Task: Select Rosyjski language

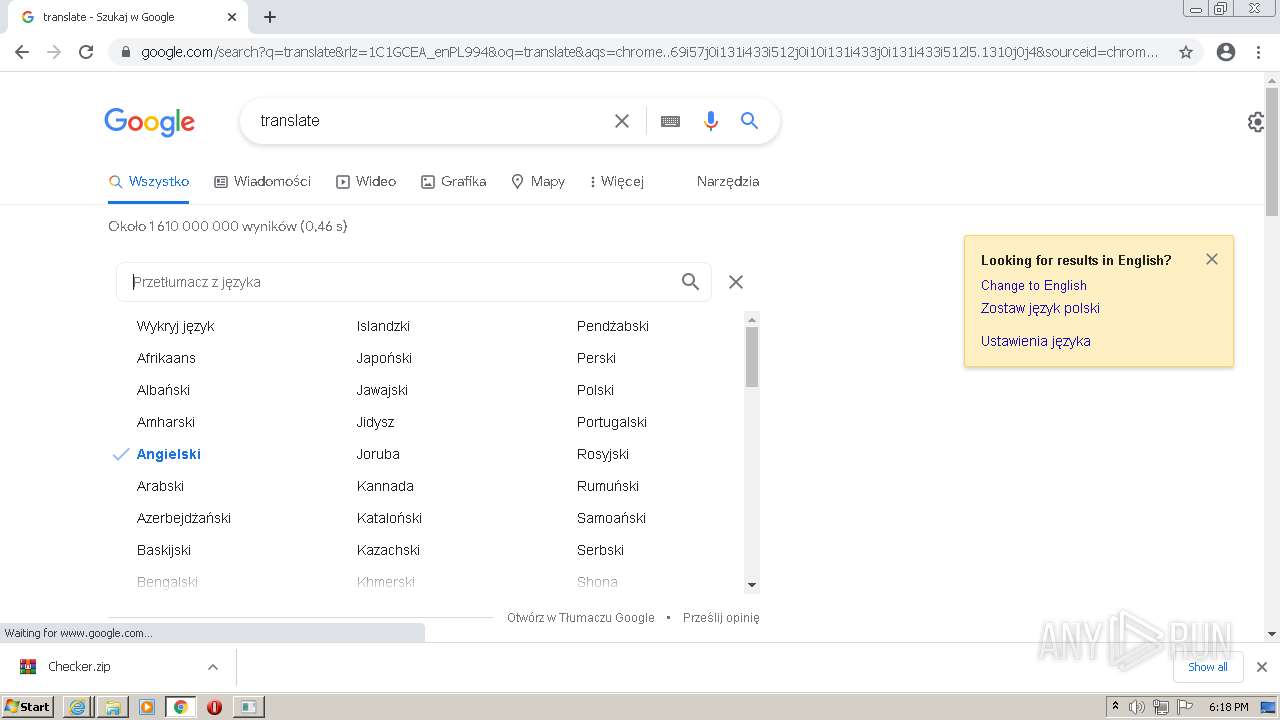Action: (x=603, y=454)
